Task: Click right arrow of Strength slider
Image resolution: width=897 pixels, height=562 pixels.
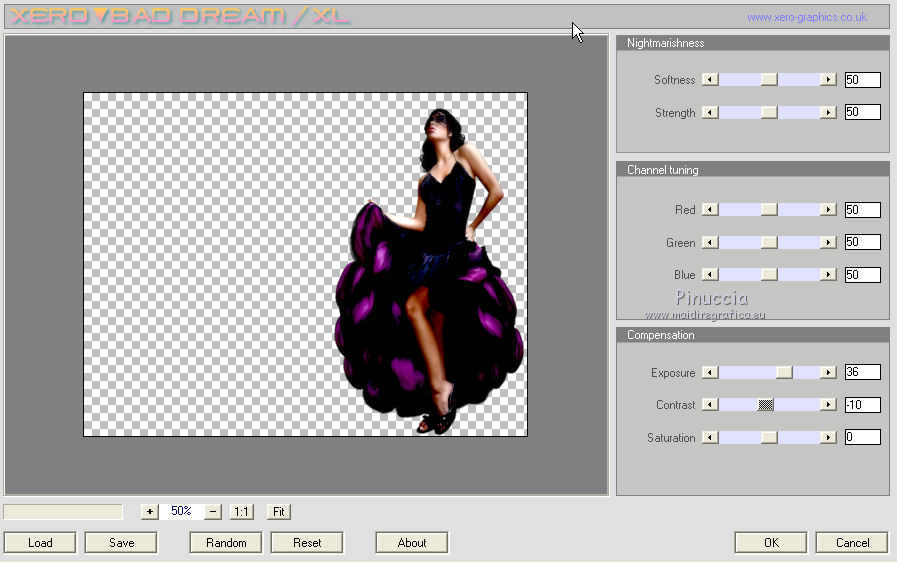Action: (828, 112)
